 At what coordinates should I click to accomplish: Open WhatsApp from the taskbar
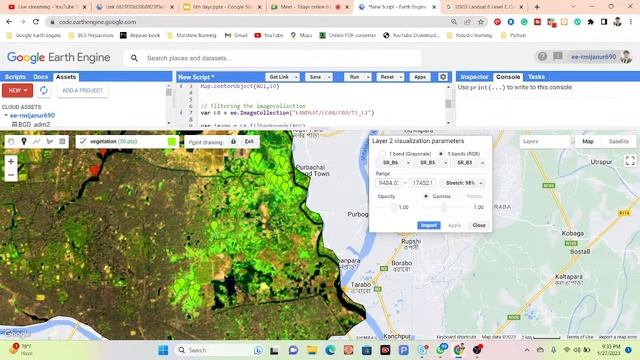coord(441,350)
